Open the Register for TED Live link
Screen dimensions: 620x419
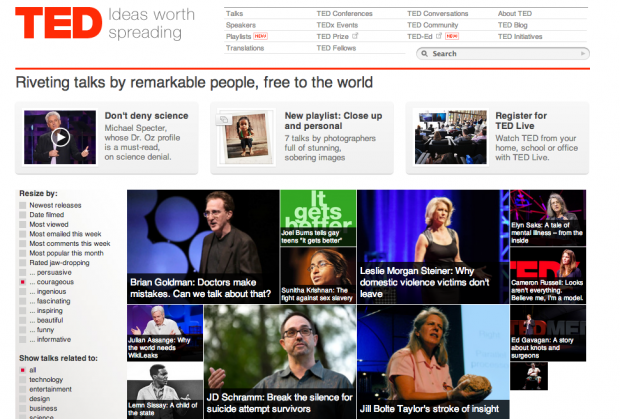click(521, 121)
